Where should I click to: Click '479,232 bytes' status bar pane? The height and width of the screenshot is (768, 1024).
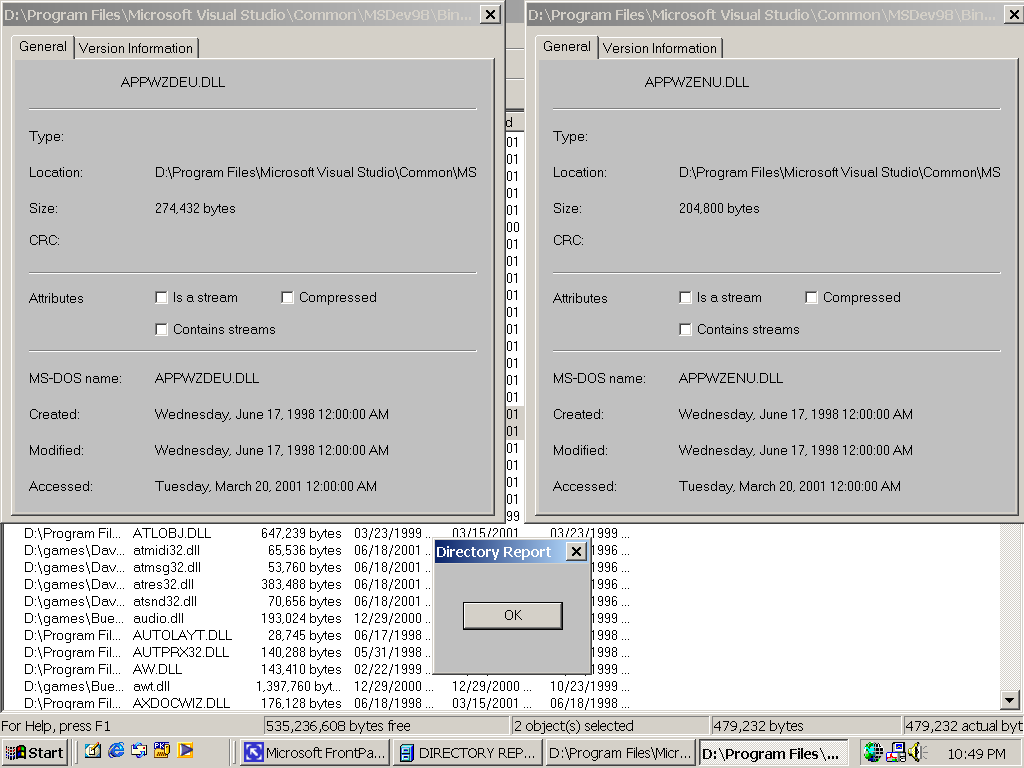point(807,726)
